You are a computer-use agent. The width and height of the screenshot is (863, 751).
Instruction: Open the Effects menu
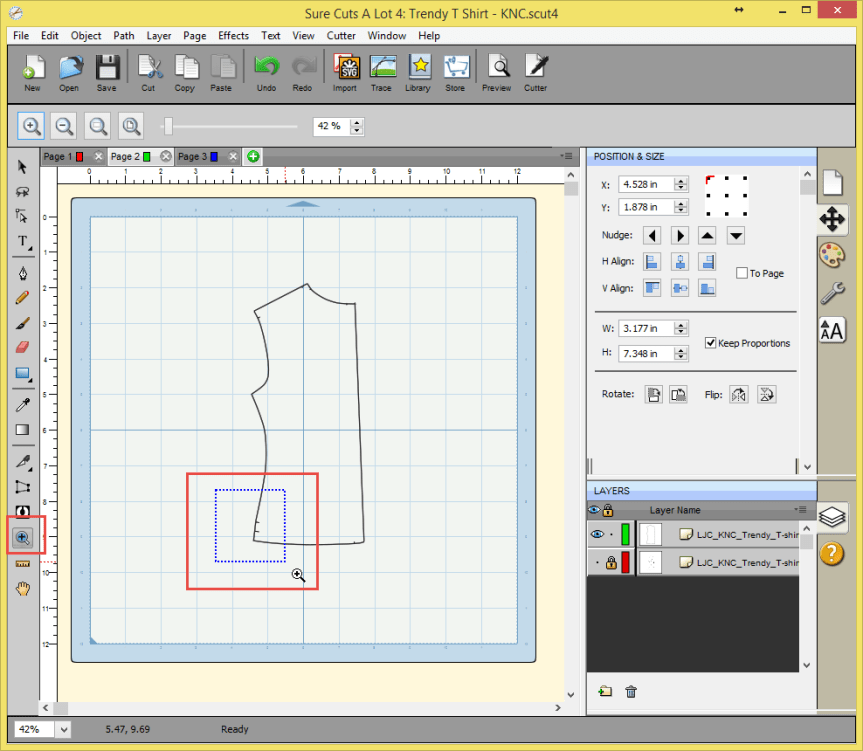pos(233,36)
